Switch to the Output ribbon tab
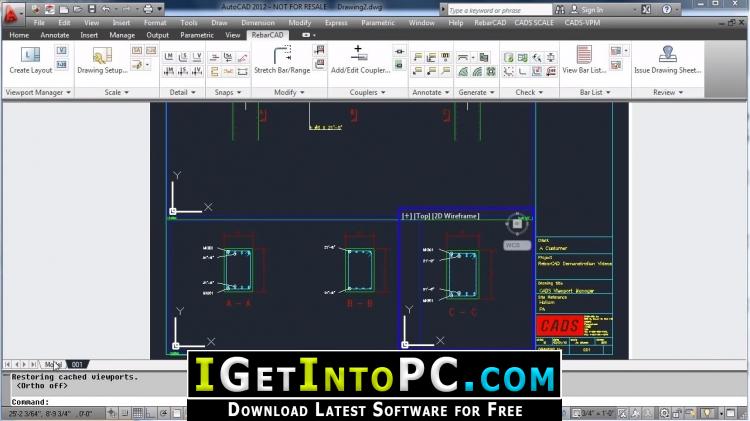The image size is (750, 421). click(x=157, y=35)
